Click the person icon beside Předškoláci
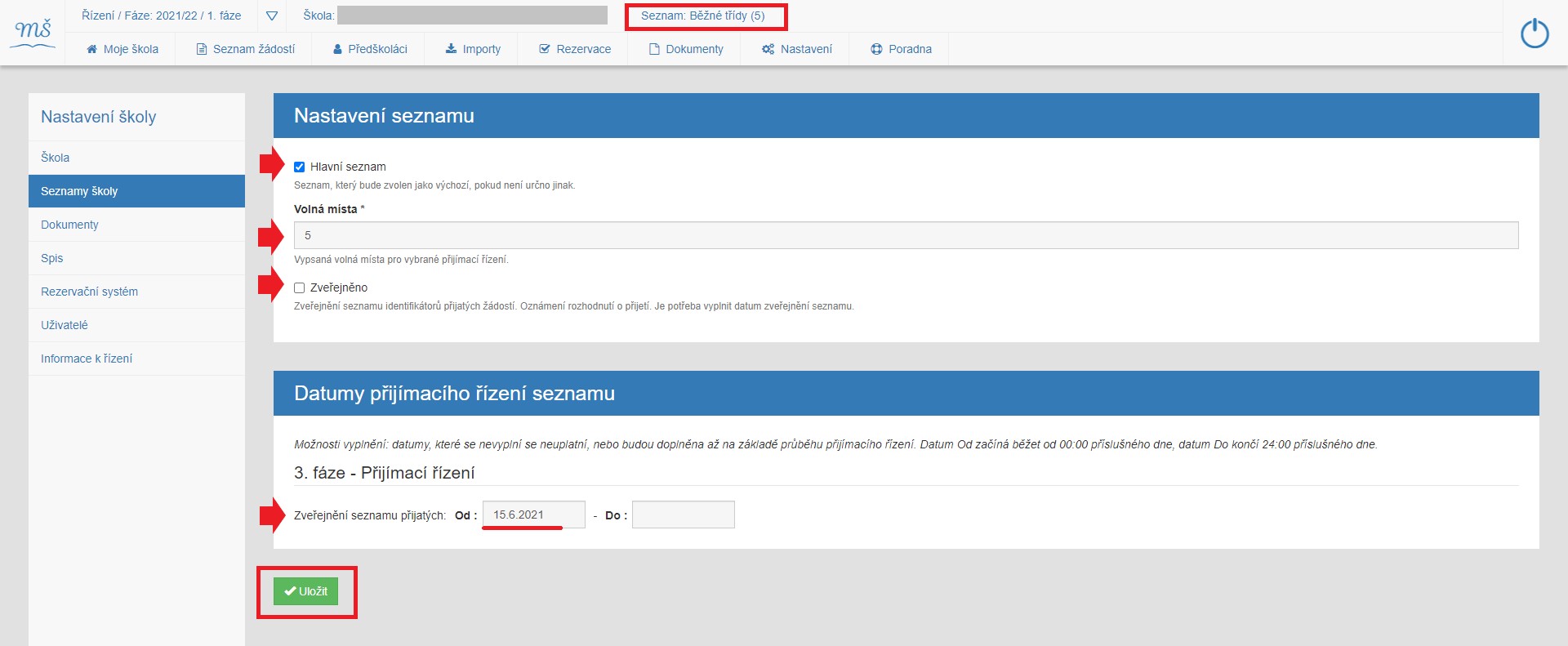Viewport: 1568px width, 646px height. click(x=337, y=49)
